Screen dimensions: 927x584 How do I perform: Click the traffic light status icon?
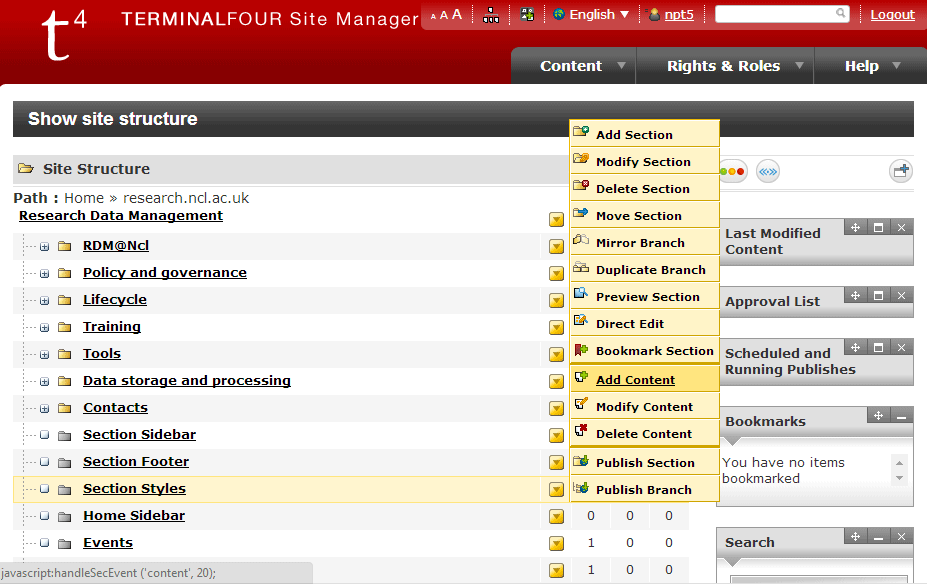(x=733, y=171)
